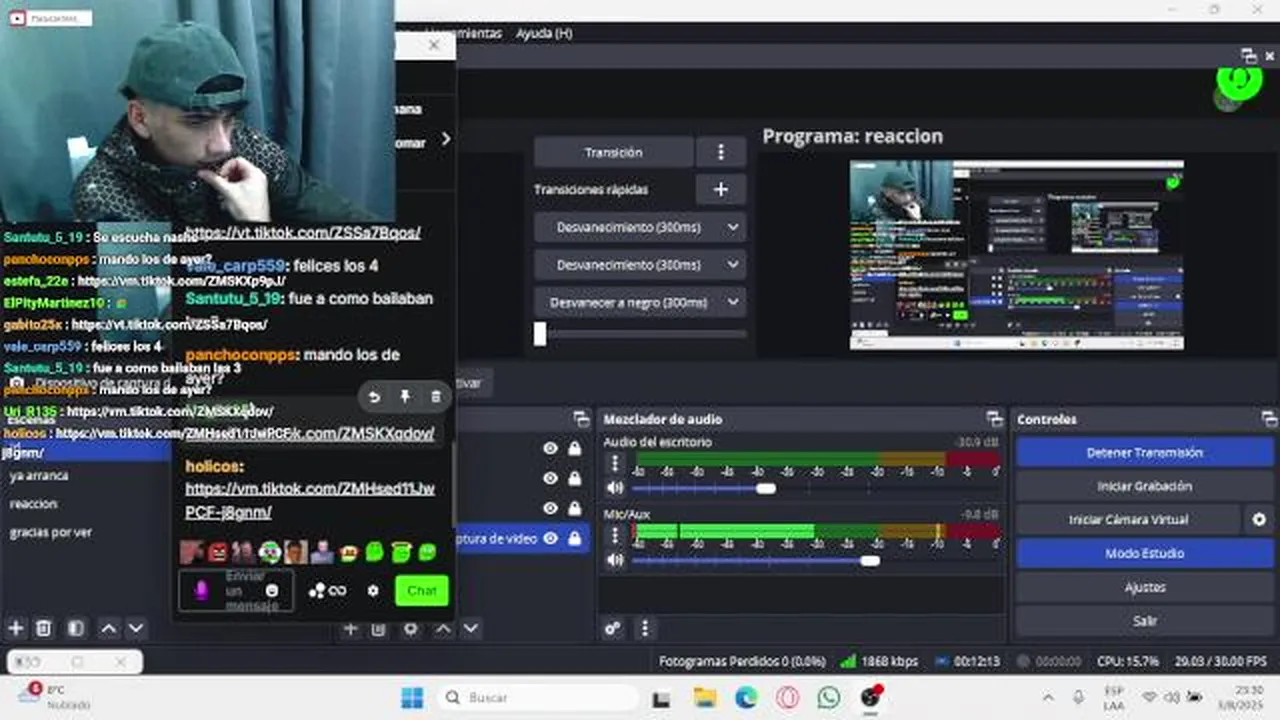
Task: Open Audio del escritorio three-dot options
Action: pos(615,463)
